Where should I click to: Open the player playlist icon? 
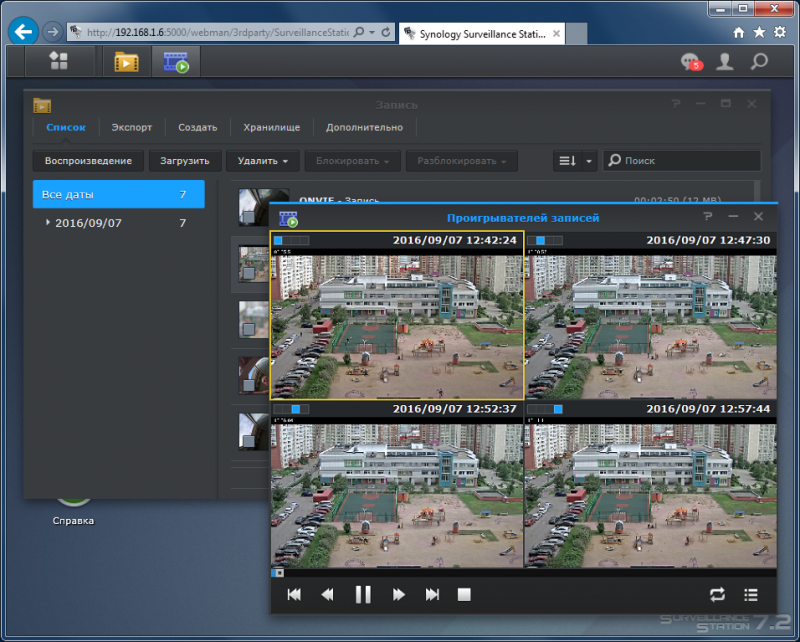point(751,595)
